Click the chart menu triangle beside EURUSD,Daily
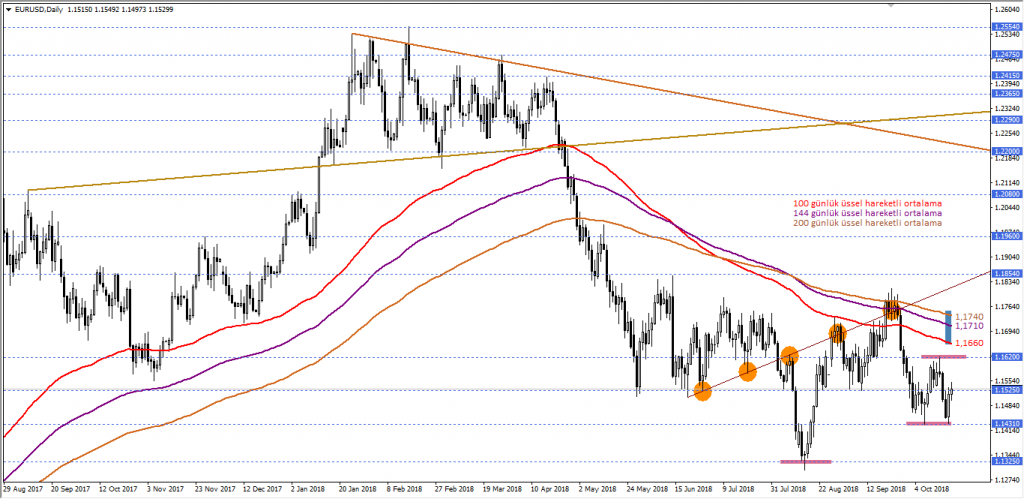 pyautogui.click(x=7, y=12)
